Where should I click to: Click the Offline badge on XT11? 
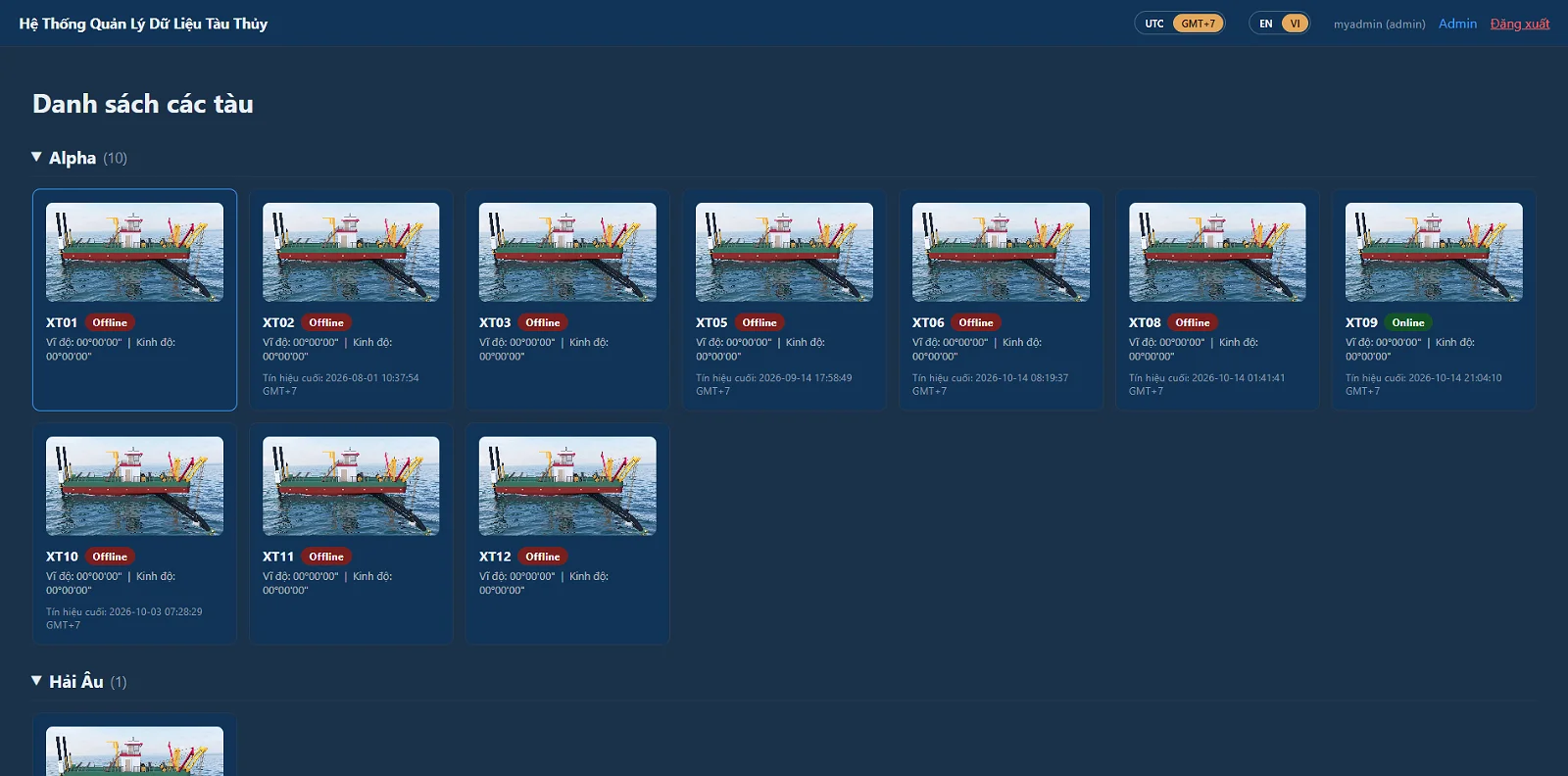(x=326, y=557)
